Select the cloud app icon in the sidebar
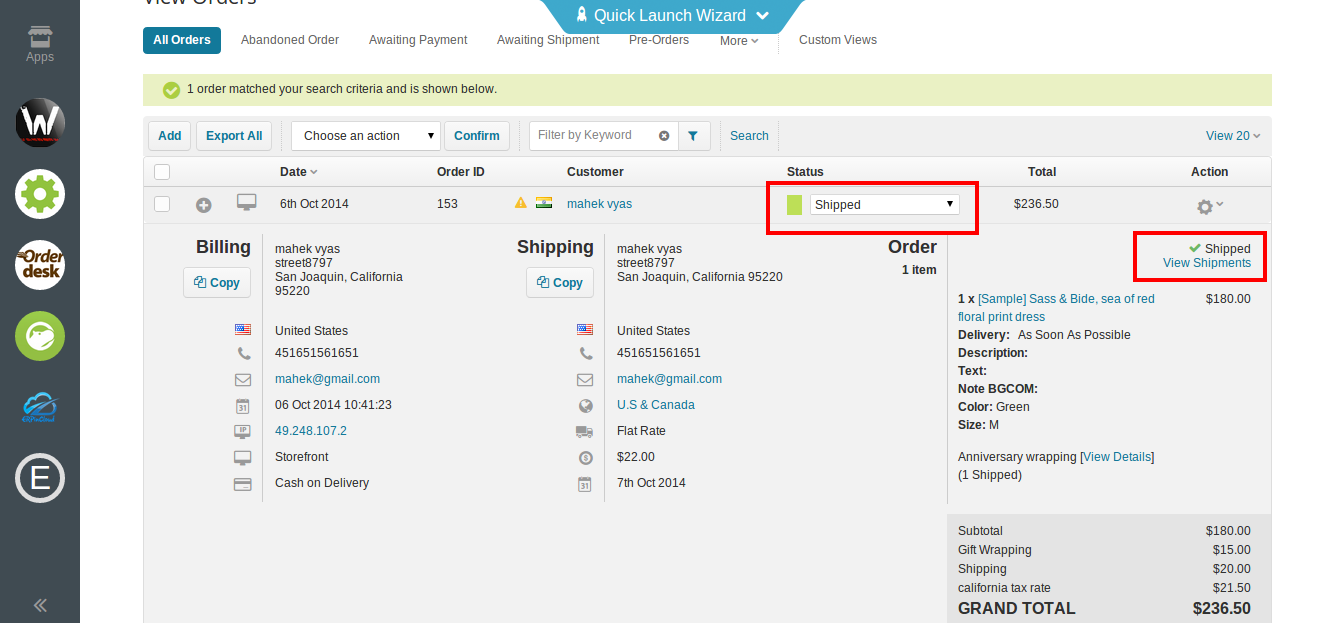 [x=40, y=407]
